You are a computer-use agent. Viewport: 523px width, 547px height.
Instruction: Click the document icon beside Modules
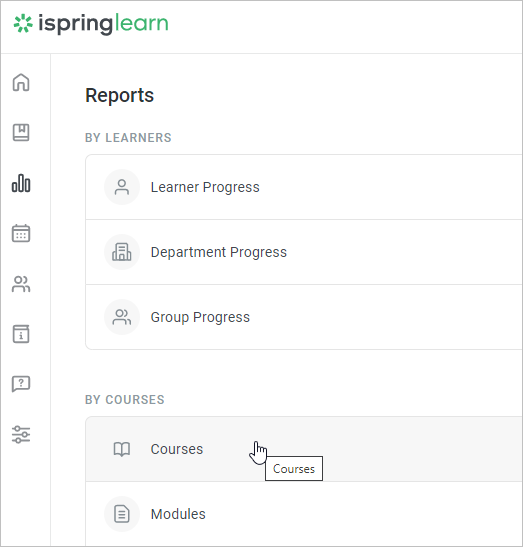click(122, 514)
